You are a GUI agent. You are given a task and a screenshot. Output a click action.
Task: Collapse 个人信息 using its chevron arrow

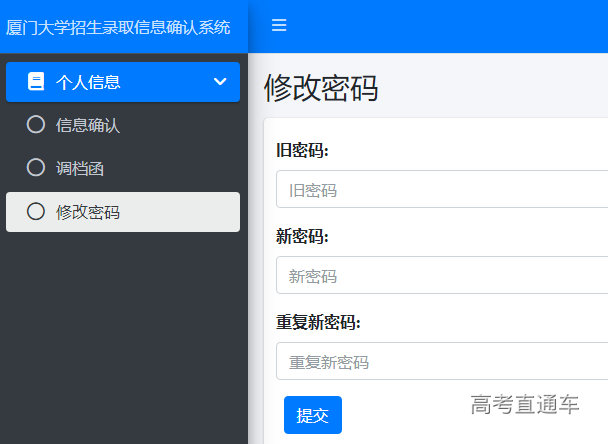[220, 82]
